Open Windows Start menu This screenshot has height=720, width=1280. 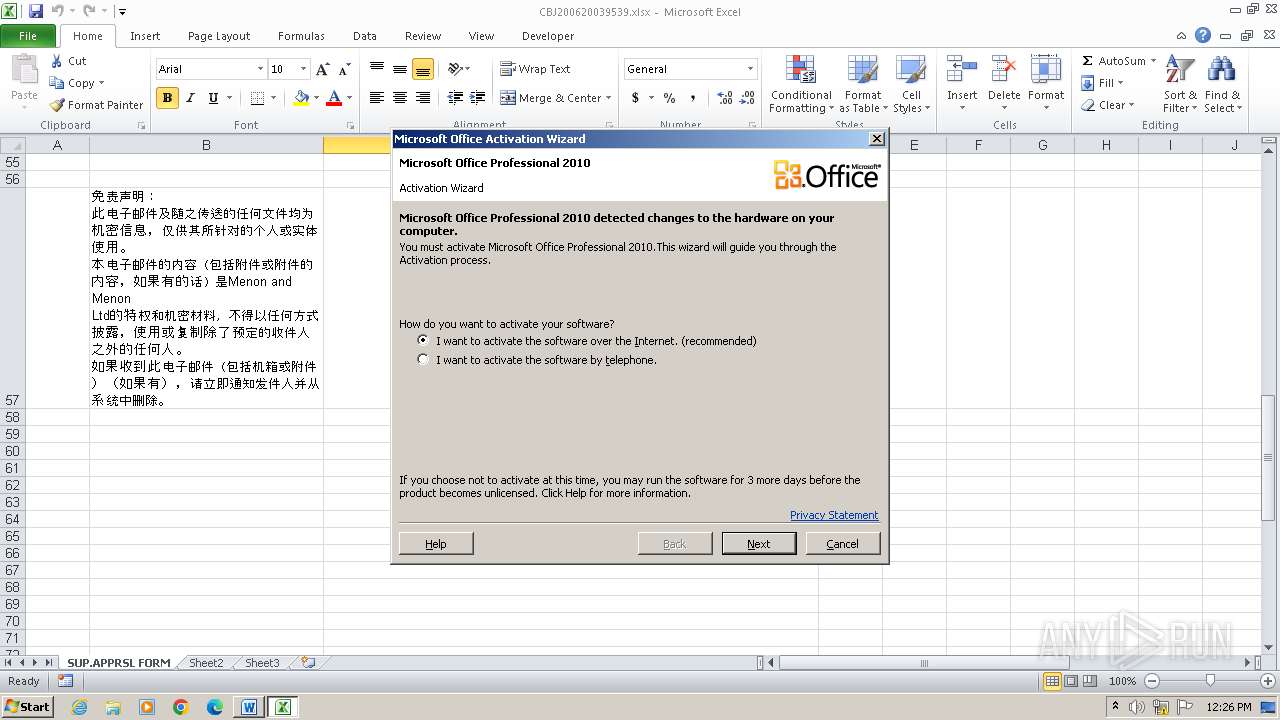pyautogui.click(x=27, y=707)
